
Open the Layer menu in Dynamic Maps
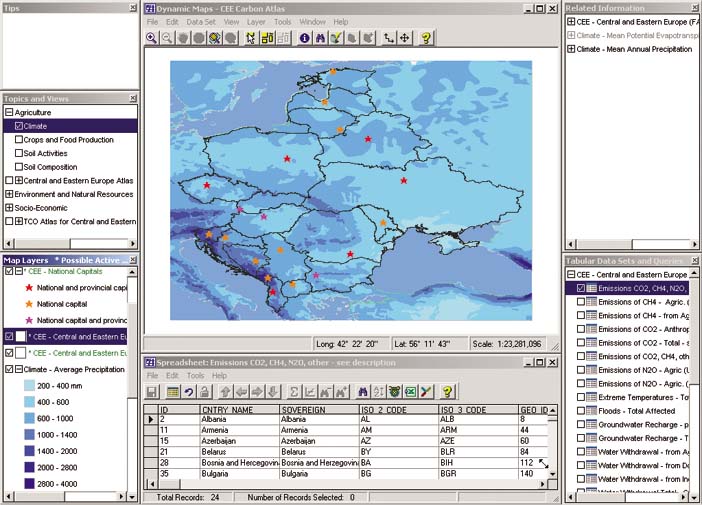pyautogui.click(x=256, y=21)
